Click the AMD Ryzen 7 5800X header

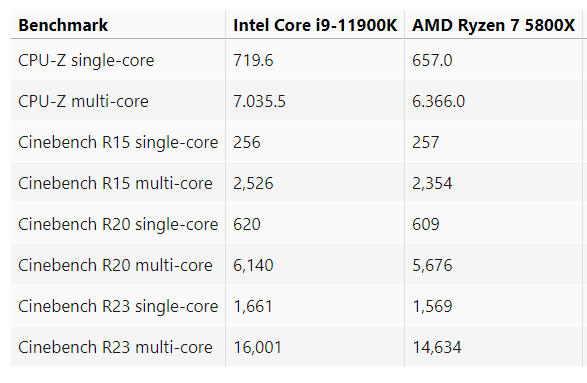(493, 25)
